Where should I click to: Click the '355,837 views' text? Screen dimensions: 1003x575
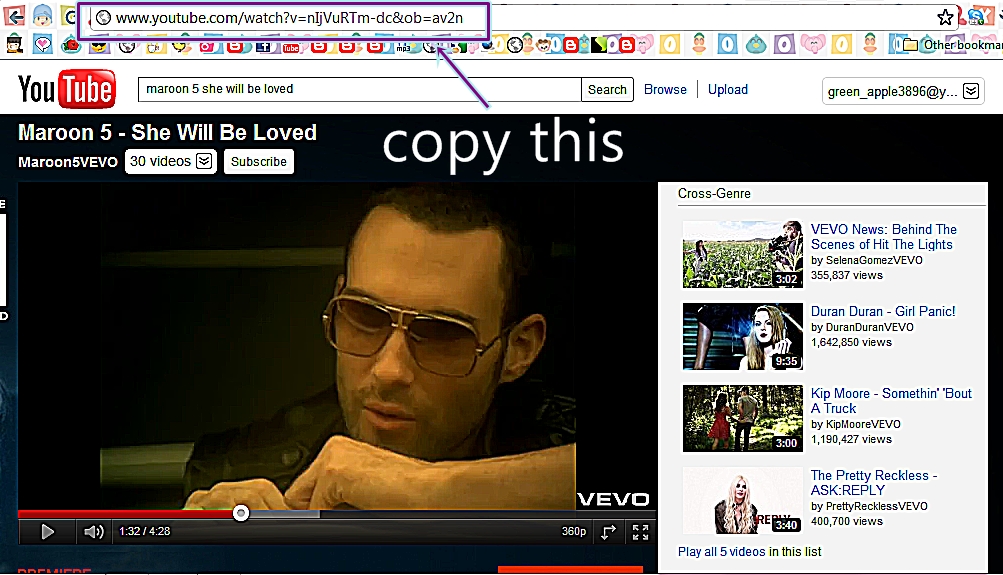tap(847, 276)
